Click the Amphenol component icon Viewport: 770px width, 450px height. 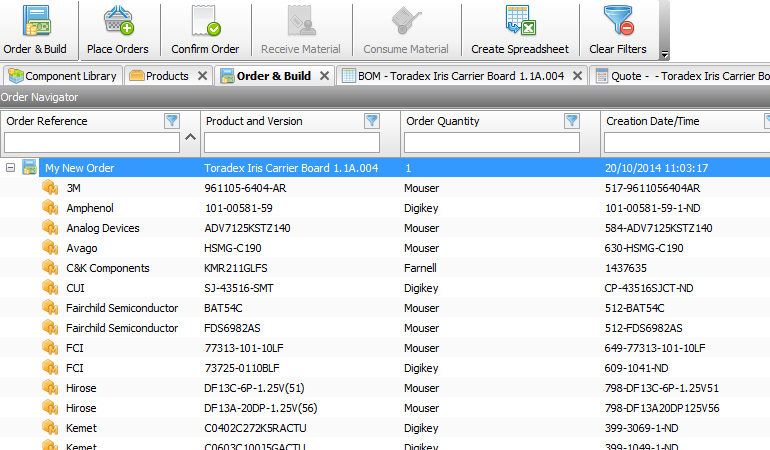50,208
